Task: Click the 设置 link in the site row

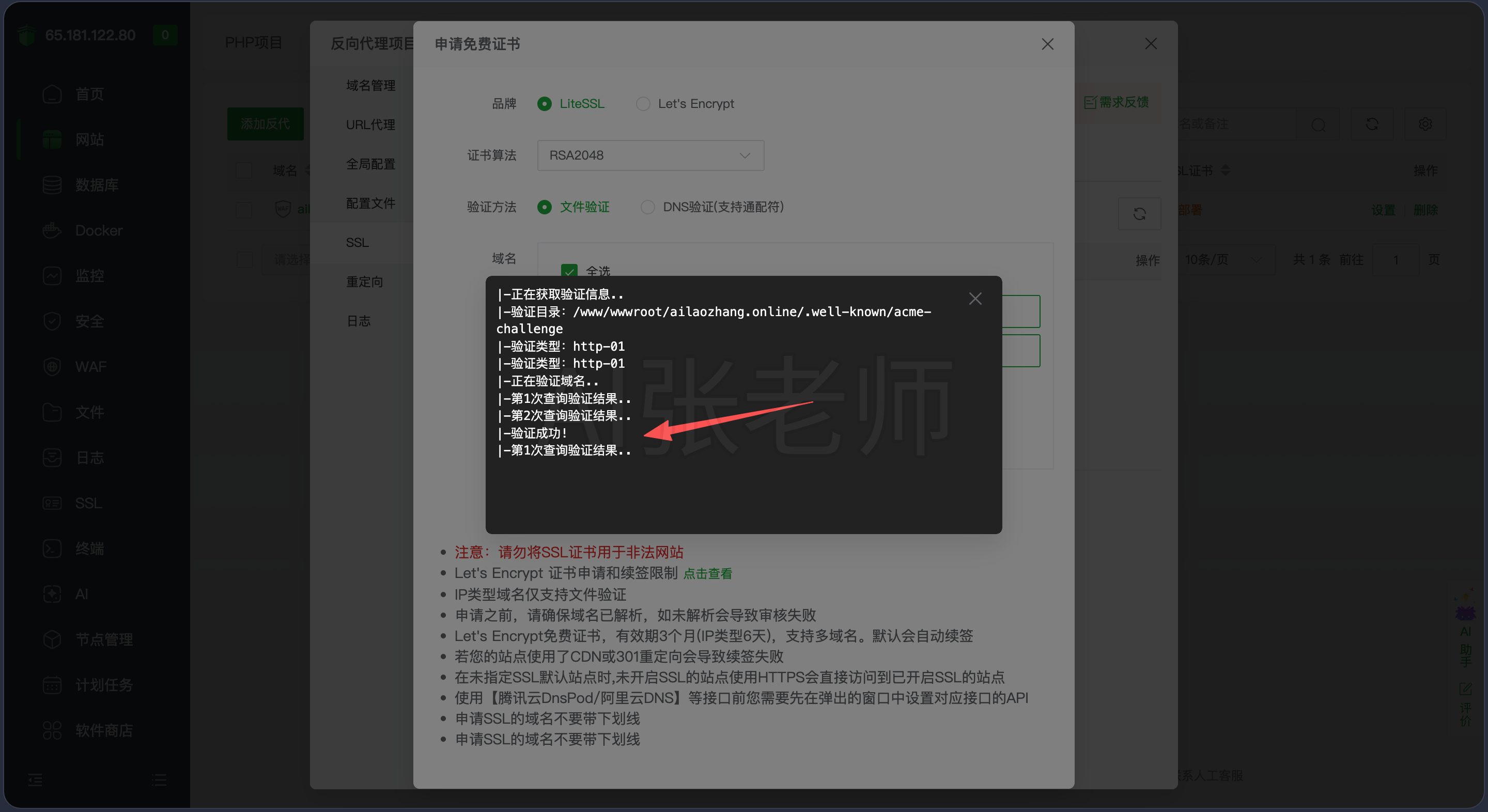Action: [x=1384, y=210]
